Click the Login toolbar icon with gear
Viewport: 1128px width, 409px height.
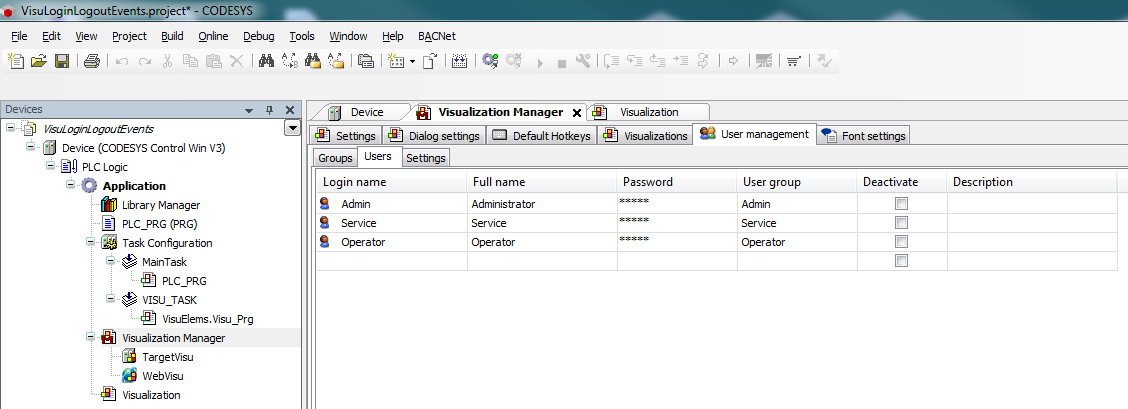point(490,61)
